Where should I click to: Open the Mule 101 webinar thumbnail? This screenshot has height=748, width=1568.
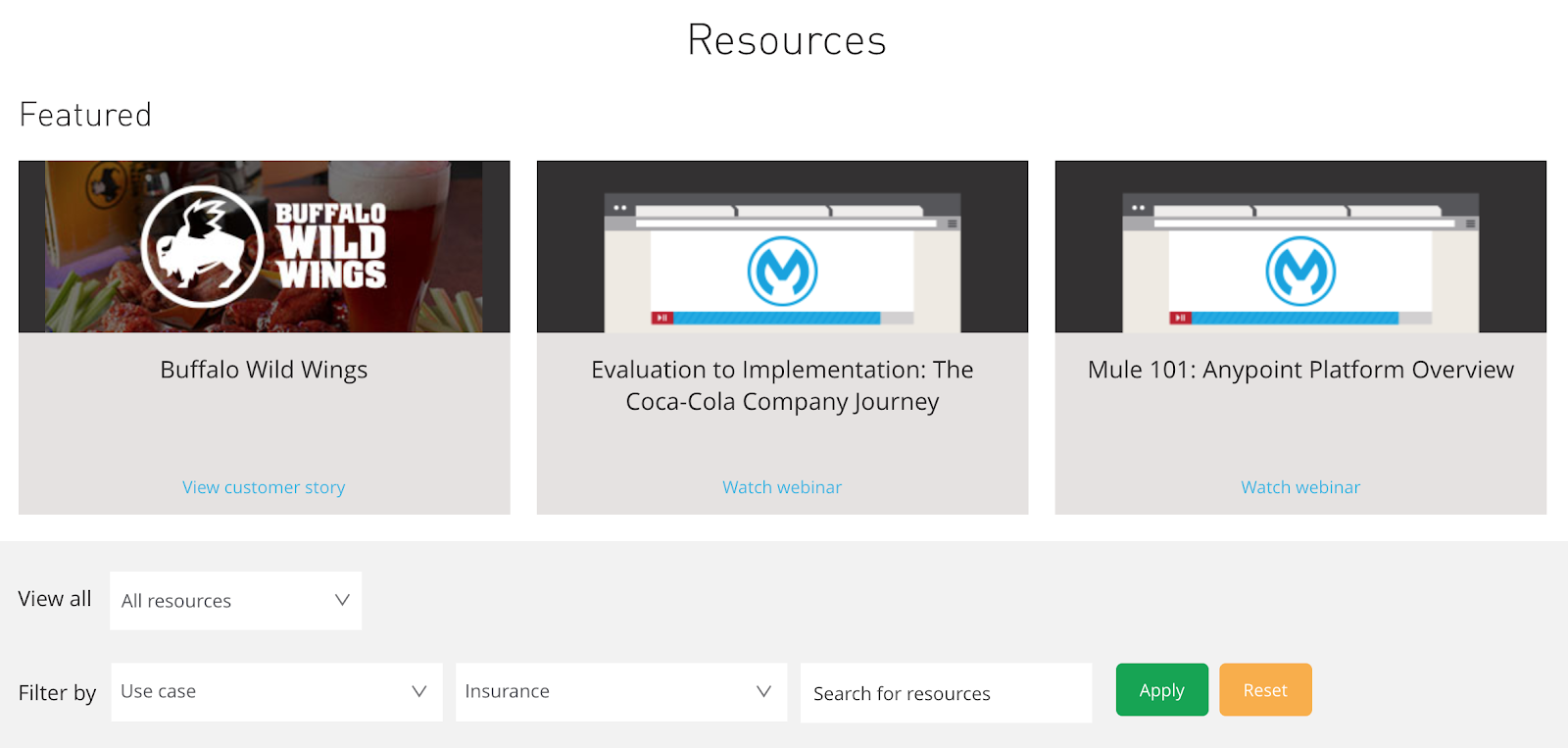click(1300, 247)
